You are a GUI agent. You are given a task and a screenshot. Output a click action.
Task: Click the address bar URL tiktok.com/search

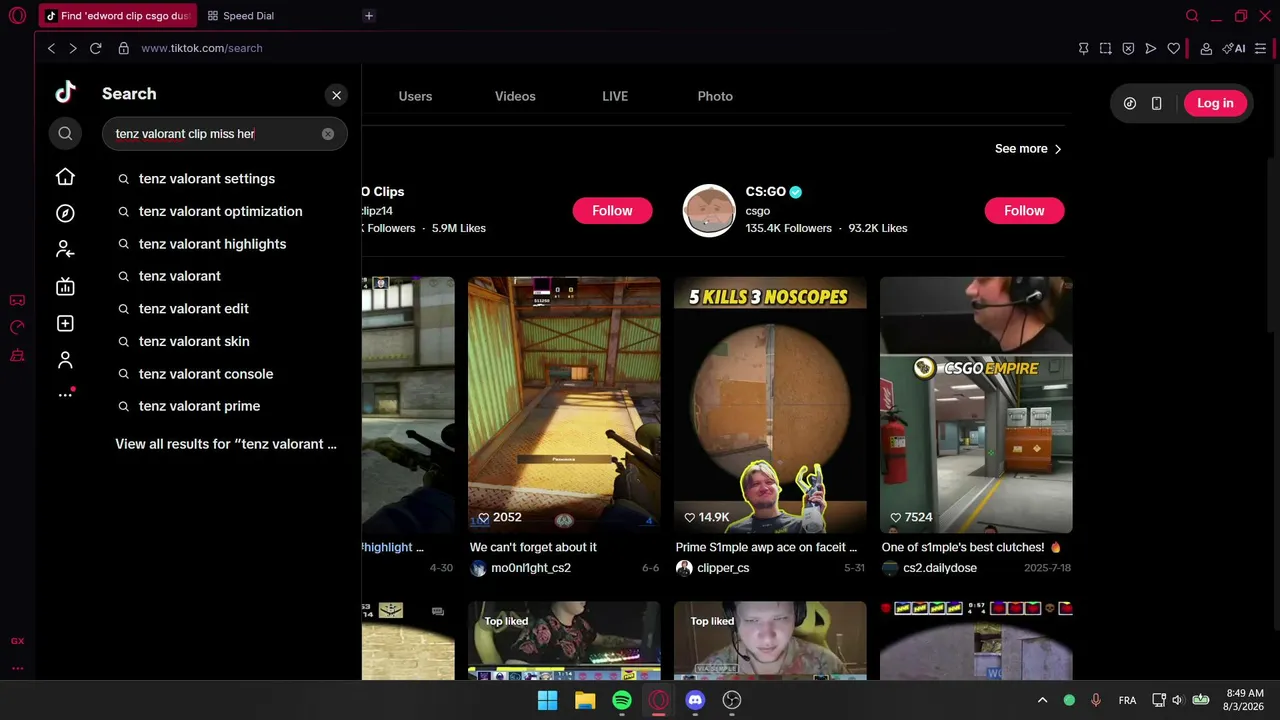point(202,48)
